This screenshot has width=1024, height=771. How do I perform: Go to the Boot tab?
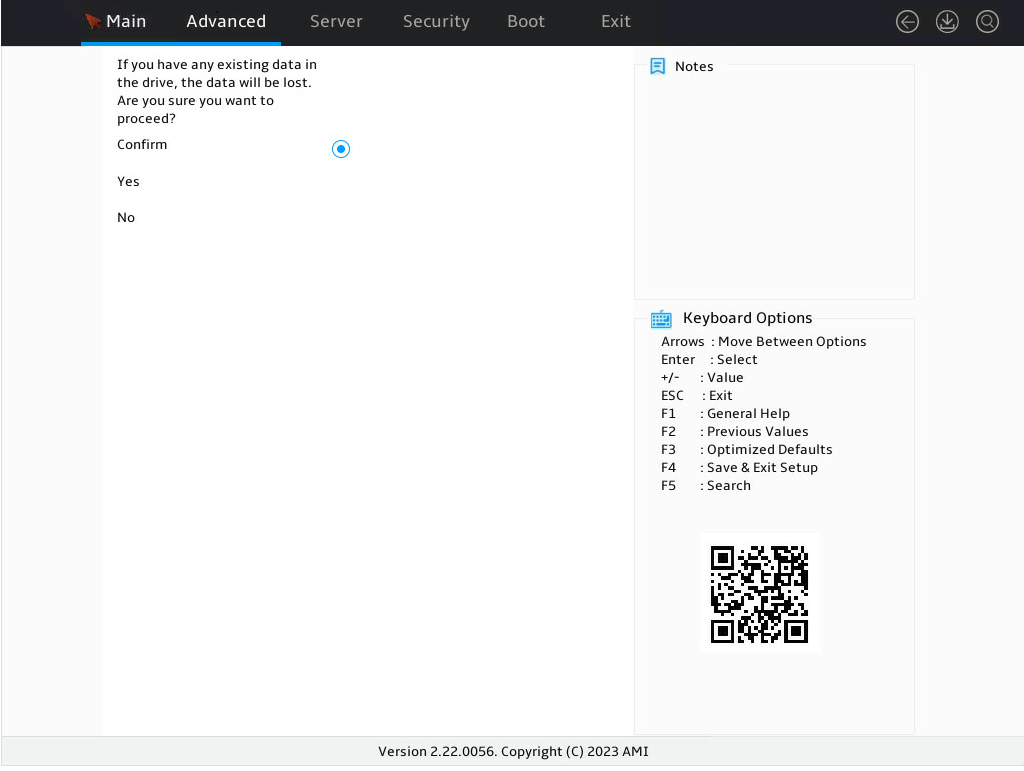526,22
